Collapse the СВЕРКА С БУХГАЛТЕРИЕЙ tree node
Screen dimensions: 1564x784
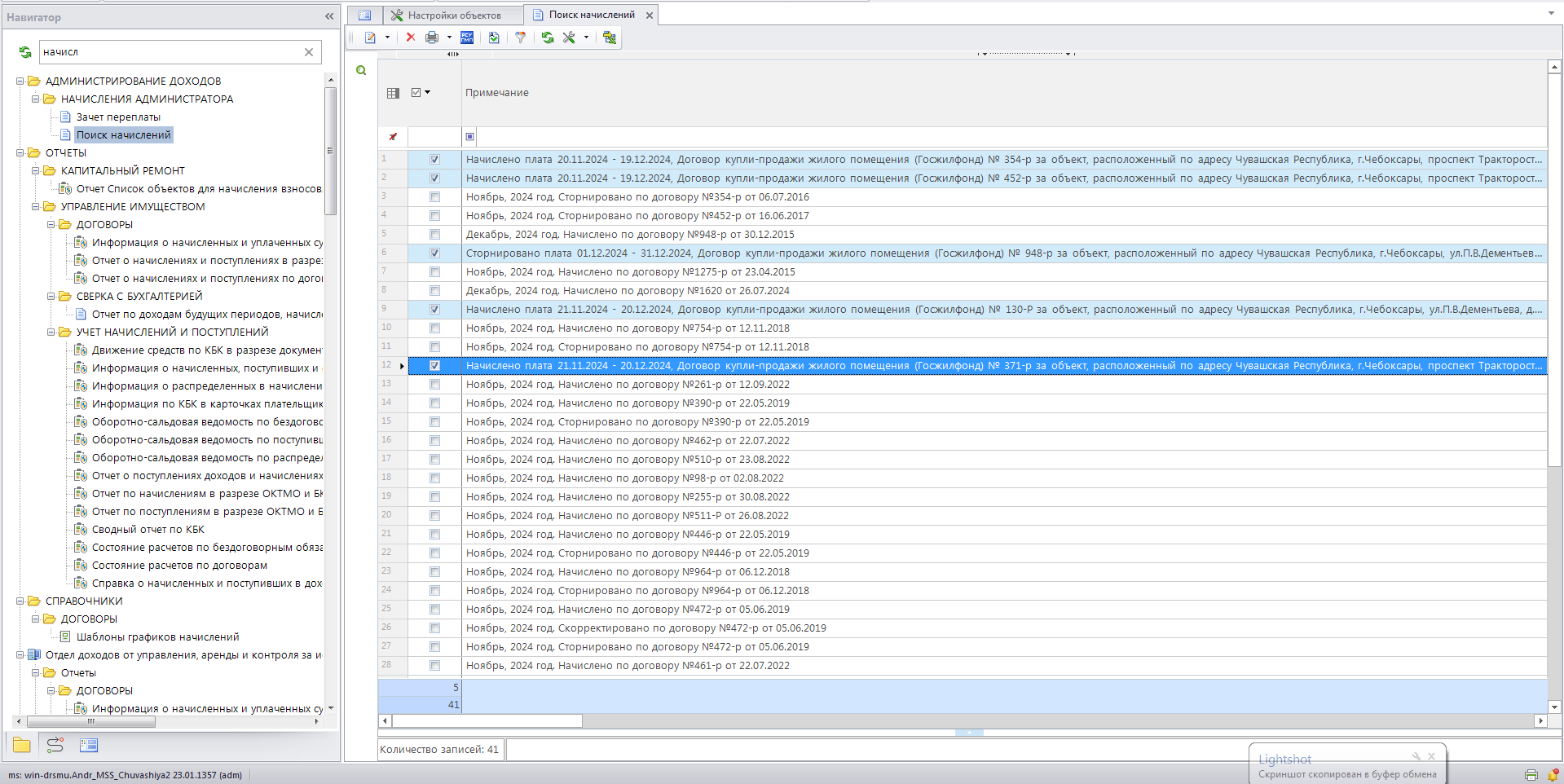[x=51, y=297]
